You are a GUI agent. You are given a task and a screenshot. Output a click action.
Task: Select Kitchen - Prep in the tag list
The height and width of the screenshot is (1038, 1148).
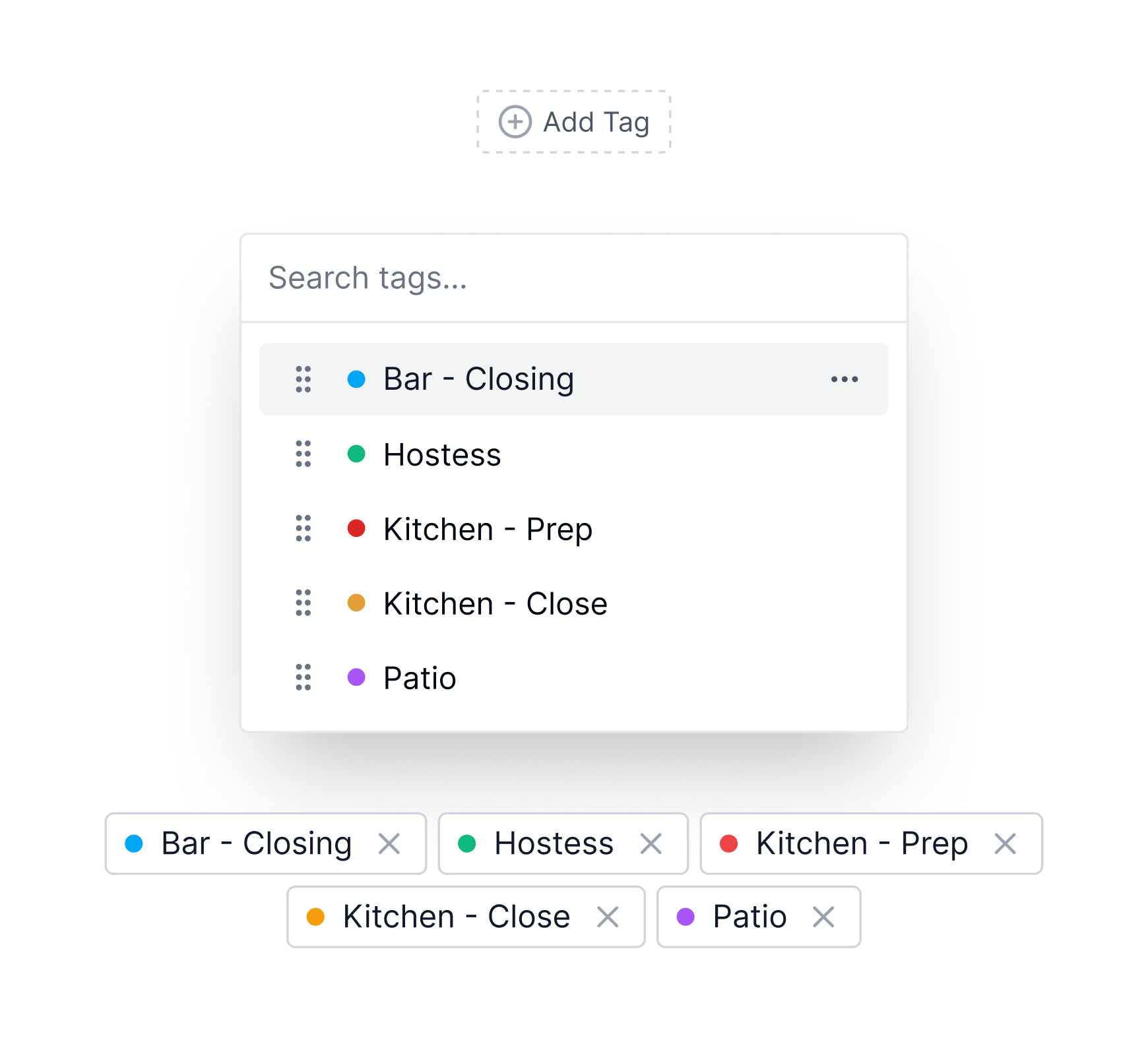point(574,528)
